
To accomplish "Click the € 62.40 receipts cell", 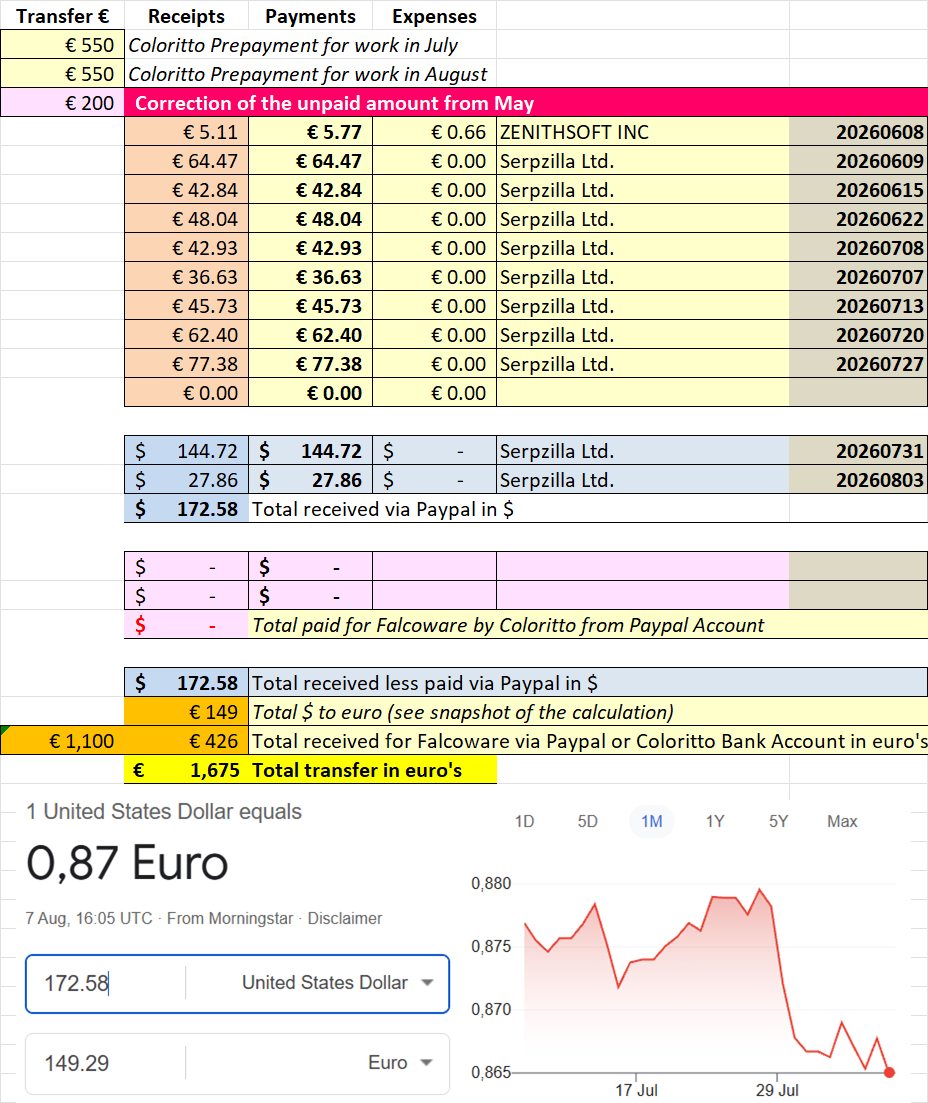I will click(x=186, y=335).
